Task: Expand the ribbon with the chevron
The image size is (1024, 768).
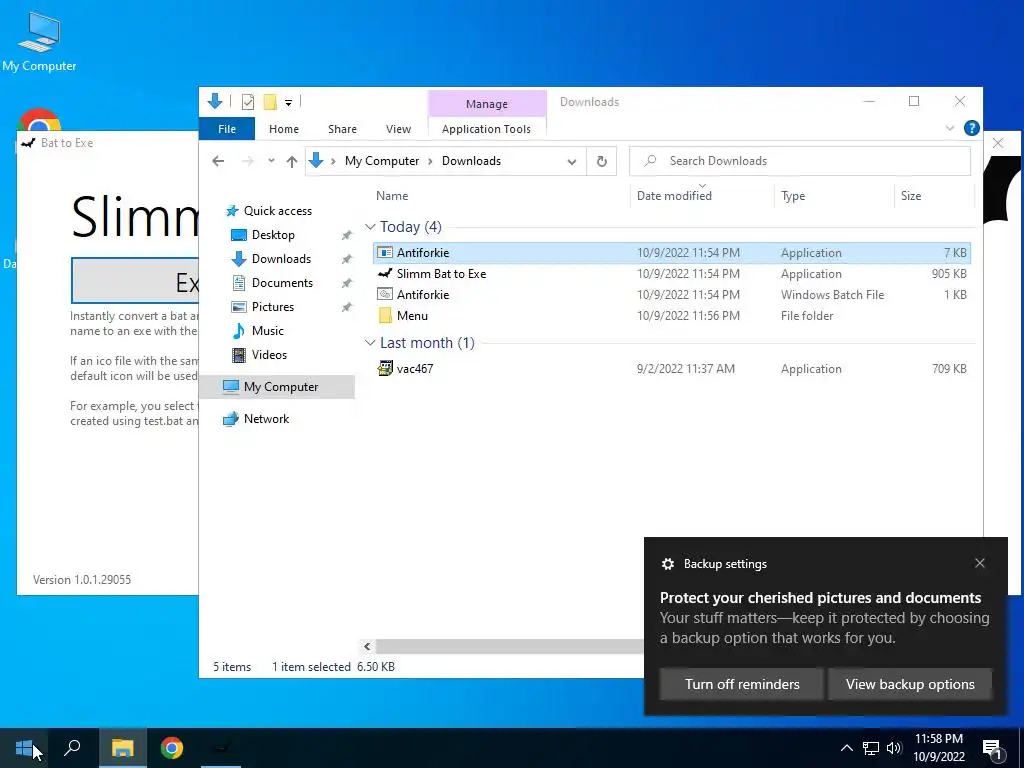Action: click(950, 128)
